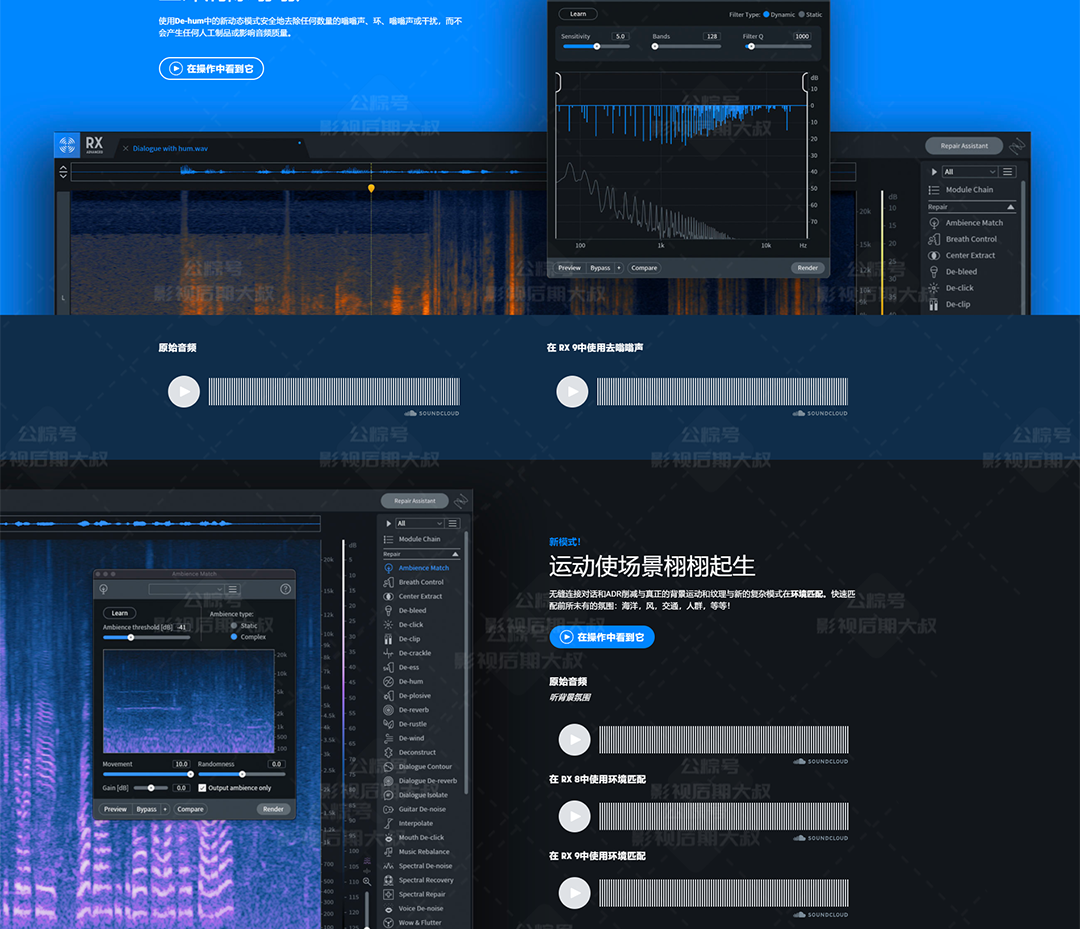
Task: Click De-clip icon in lower module list
Action: tap(388, 639)
